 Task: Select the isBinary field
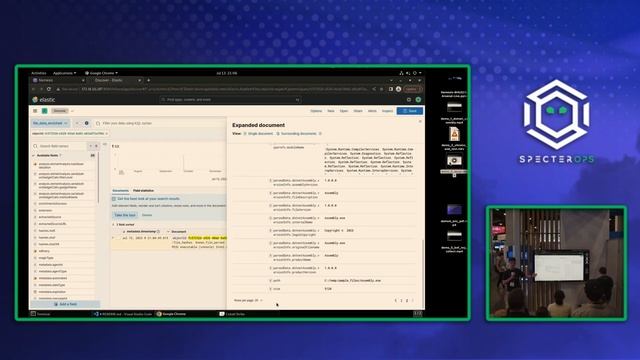coord(44,251)
